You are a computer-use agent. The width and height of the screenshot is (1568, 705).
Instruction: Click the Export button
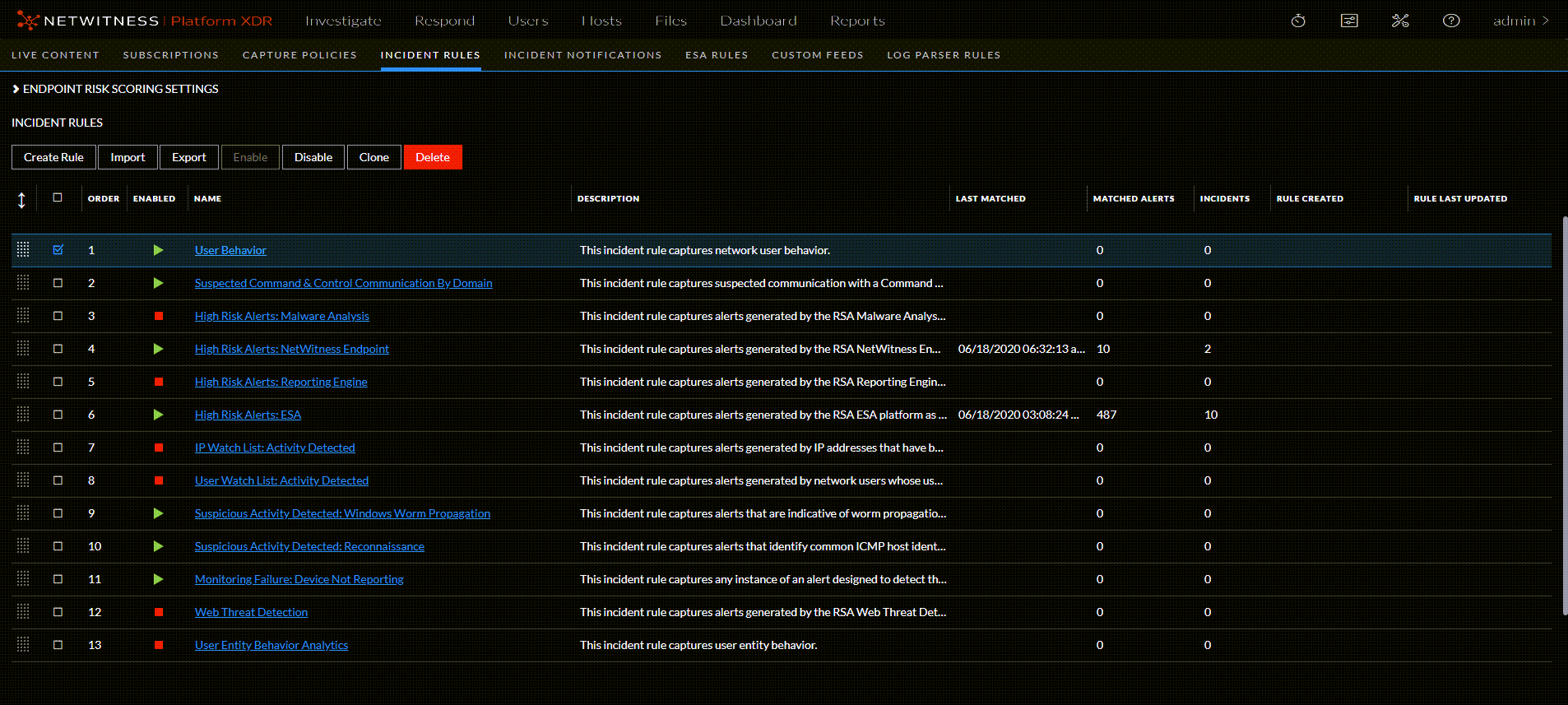[189, 157]
